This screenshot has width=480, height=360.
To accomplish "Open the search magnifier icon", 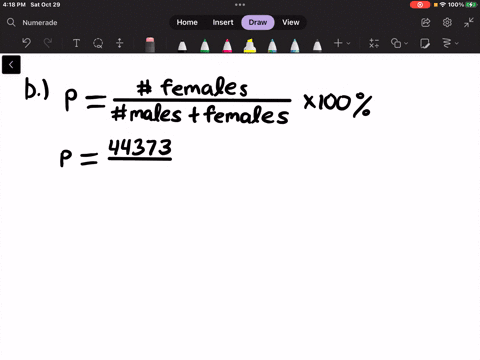I will pyautogui.click(x=11, y=22).
